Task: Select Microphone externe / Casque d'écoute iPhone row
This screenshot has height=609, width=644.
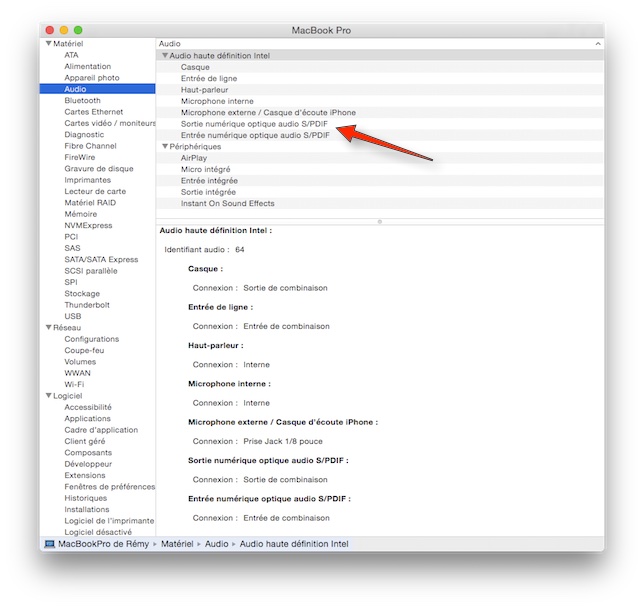Action: [x=380, y=113]
